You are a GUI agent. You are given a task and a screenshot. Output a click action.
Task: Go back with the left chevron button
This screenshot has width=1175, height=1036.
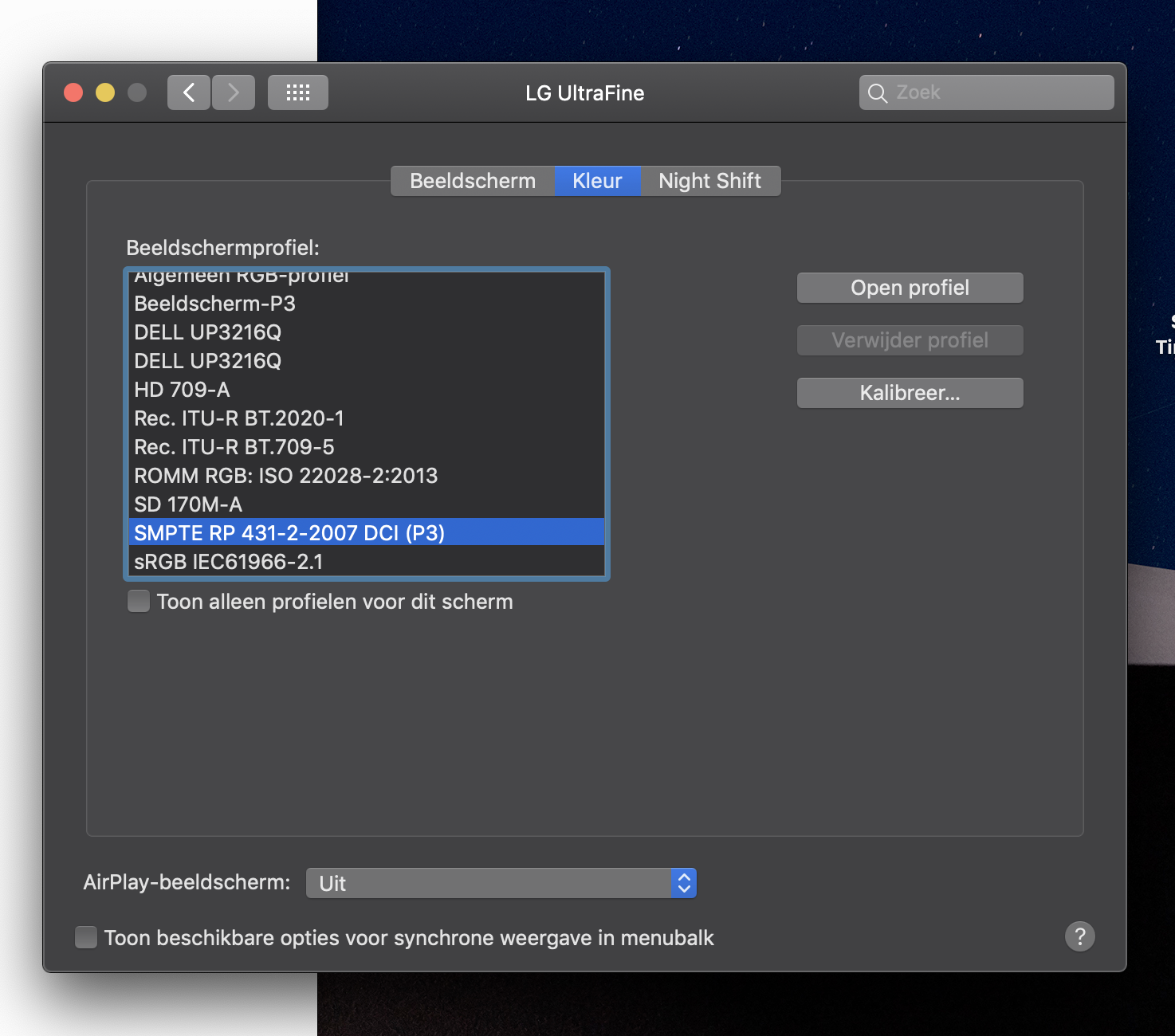(x=189, y=92)
